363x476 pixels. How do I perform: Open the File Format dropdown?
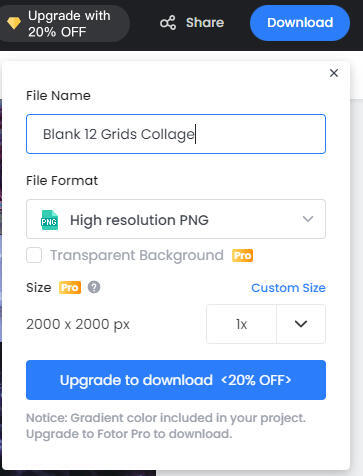(x=176, y=219)
